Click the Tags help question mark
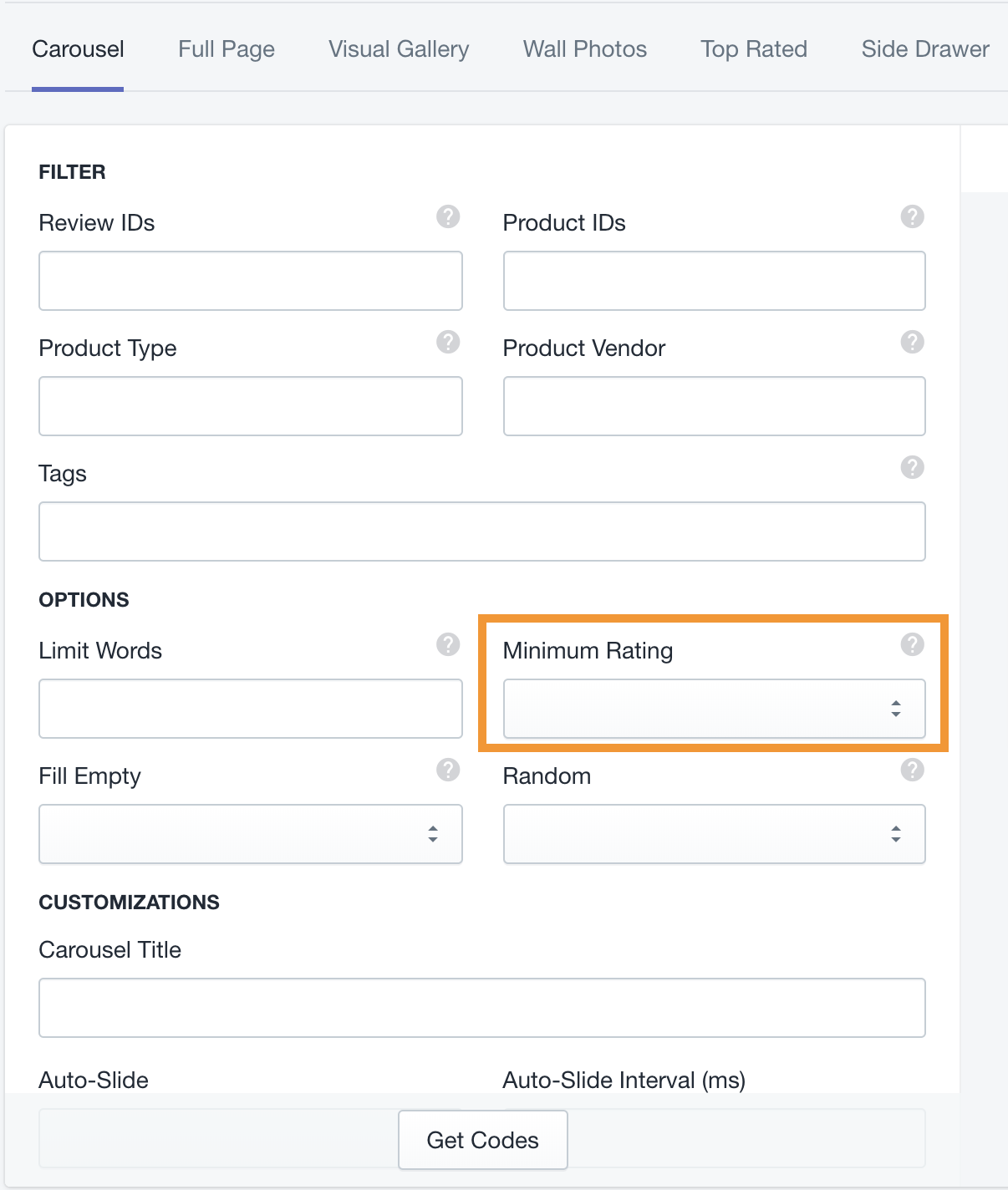The image size is (1008, 1190). [x=912, y=467]
